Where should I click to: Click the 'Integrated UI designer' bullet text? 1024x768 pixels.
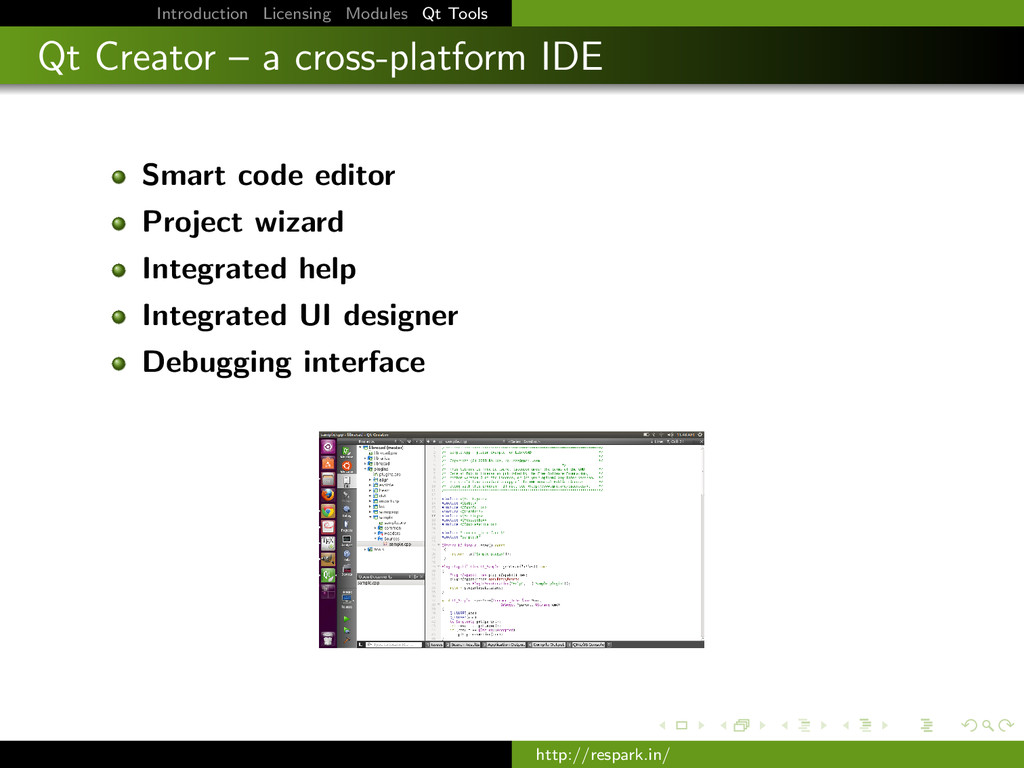300,315
